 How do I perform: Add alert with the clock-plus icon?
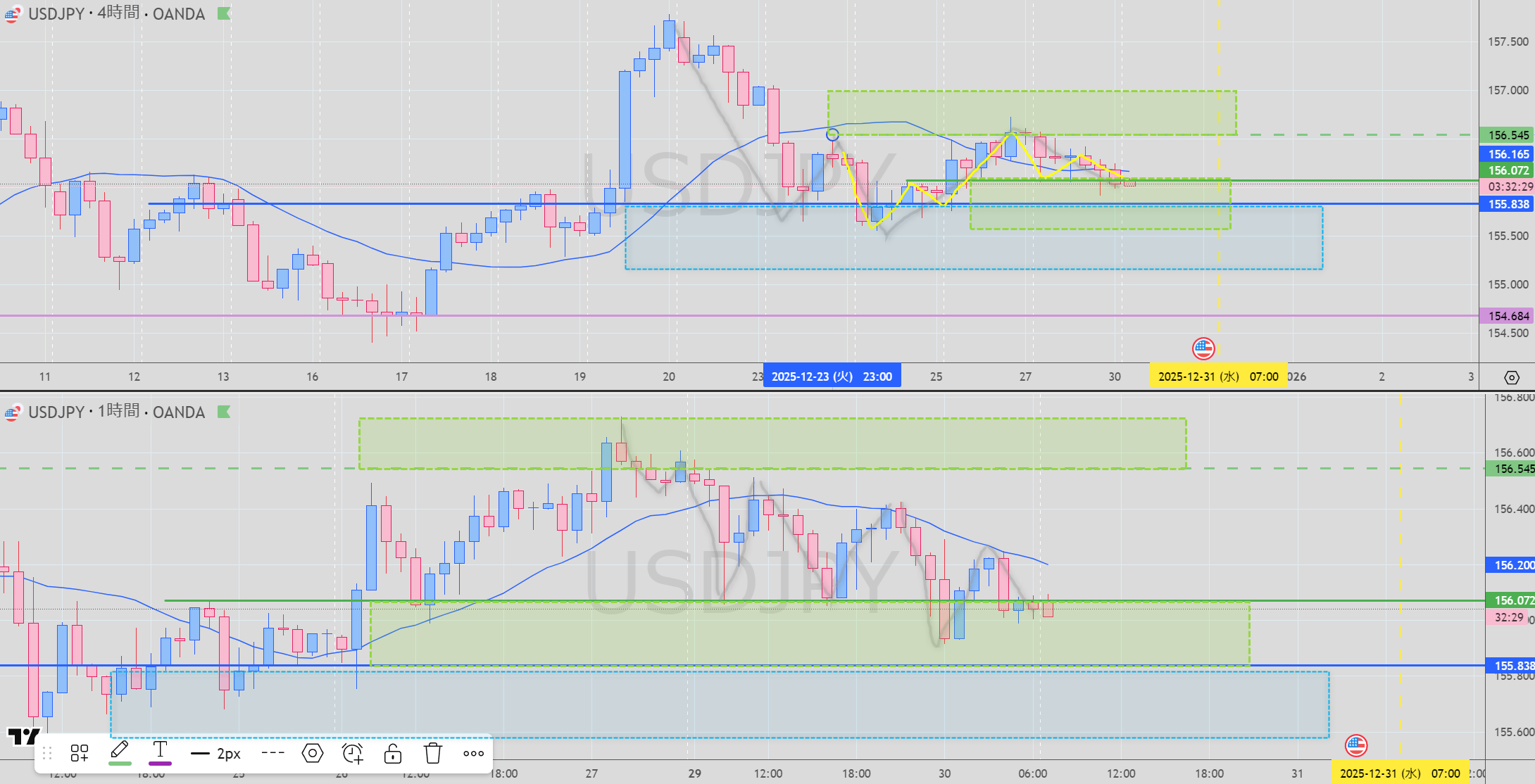pos(352,753)
